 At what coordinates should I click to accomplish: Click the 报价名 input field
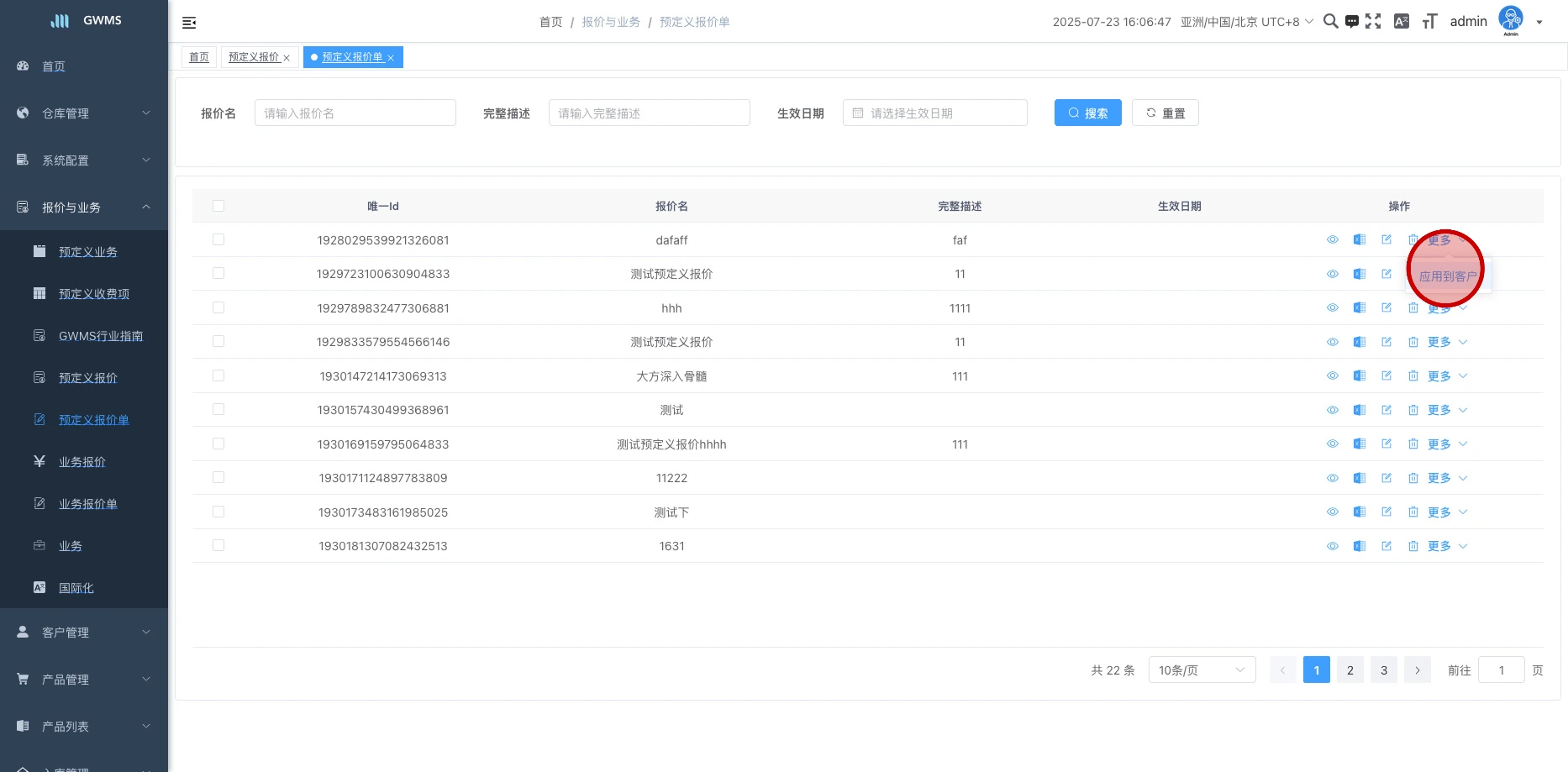click(355, 113)
